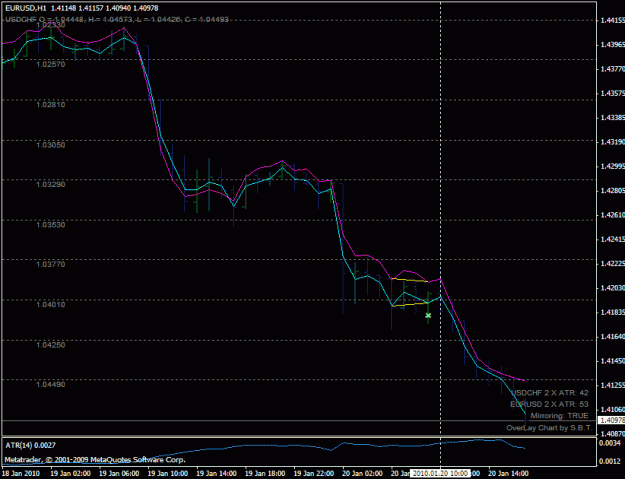This screenshot has width=625, height=479.
Task: Click the 0.0012 ATR scale value
Action: tap(612, 461)
